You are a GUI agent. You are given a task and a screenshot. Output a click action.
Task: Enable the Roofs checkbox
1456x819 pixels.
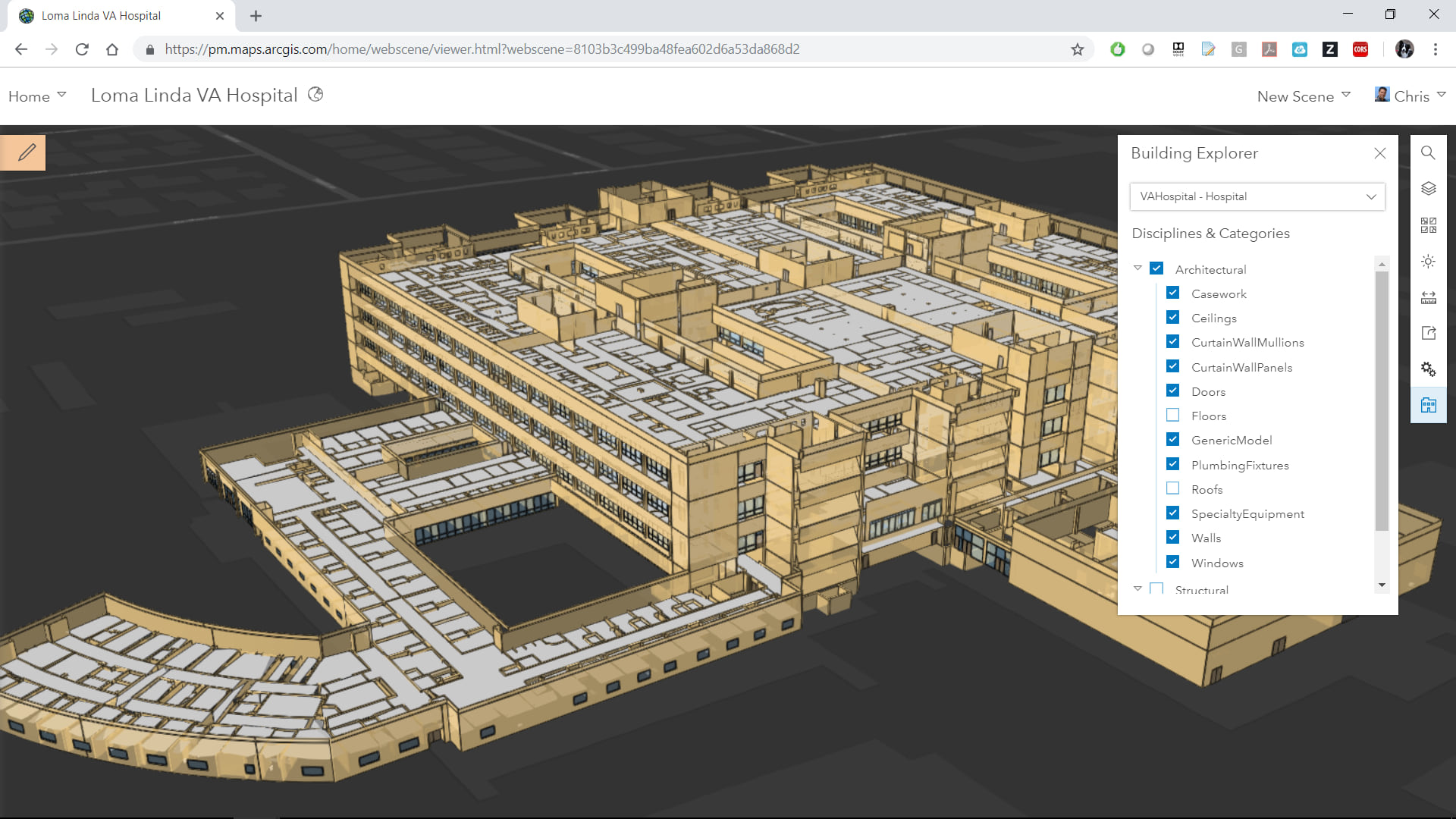1172,489
